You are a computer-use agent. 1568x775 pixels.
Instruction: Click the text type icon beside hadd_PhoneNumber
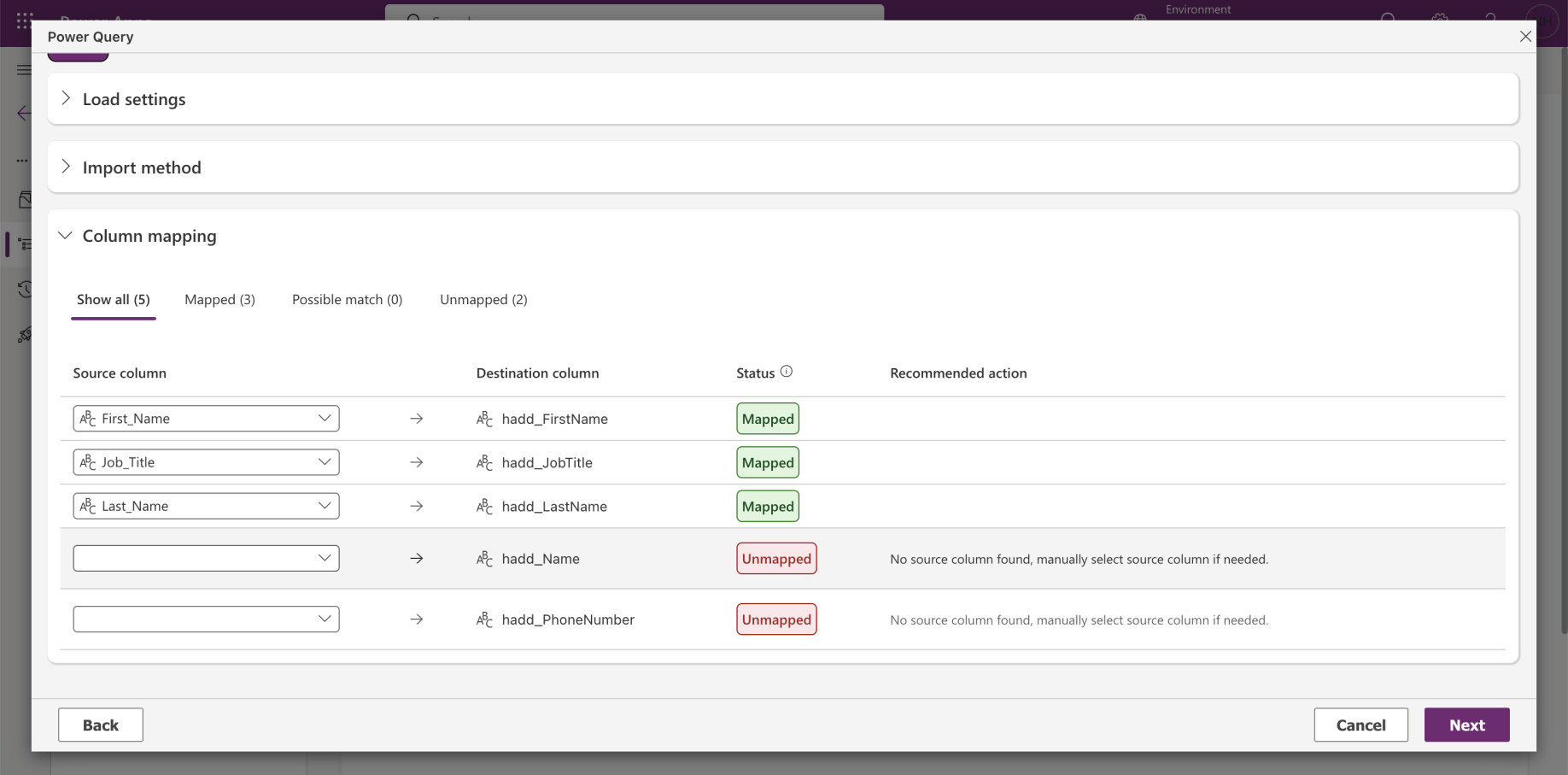tap(484, 619)
